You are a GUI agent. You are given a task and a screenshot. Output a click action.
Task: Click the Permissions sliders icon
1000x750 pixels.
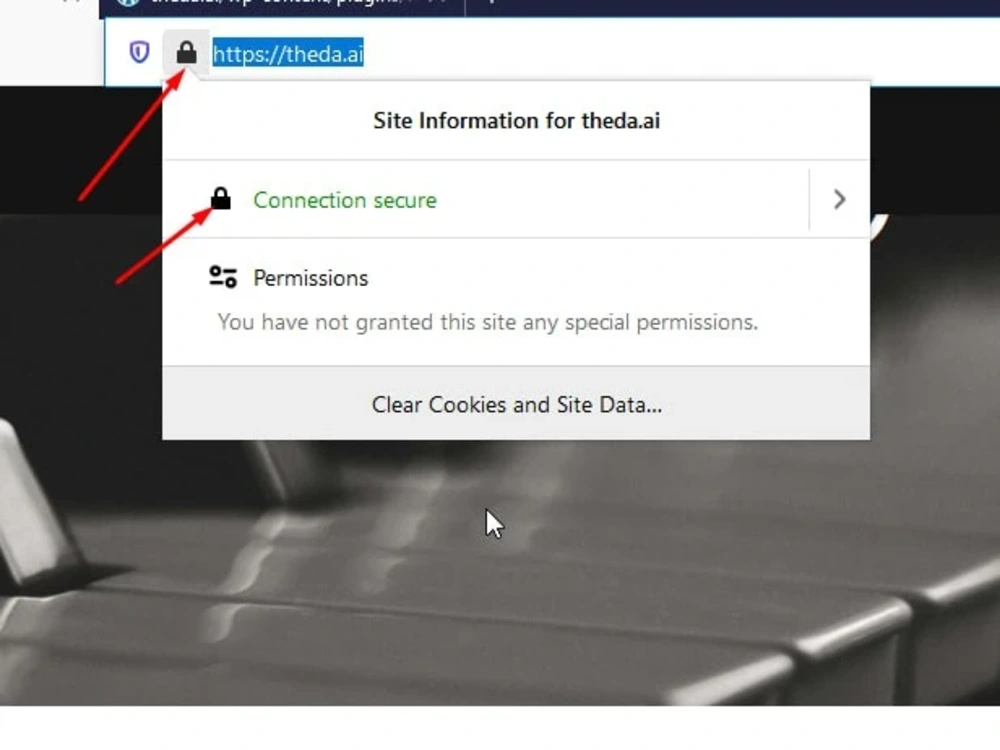(223, 277)
